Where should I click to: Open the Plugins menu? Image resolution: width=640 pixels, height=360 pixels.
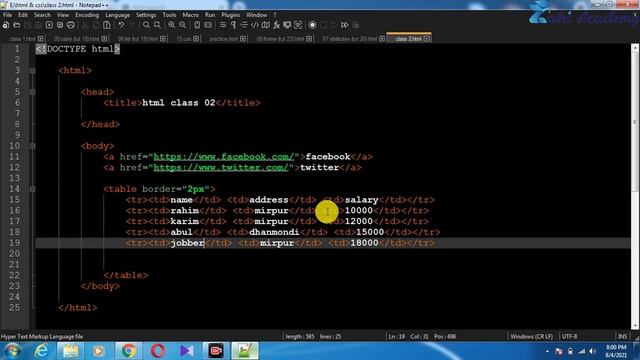pos(231,15)
